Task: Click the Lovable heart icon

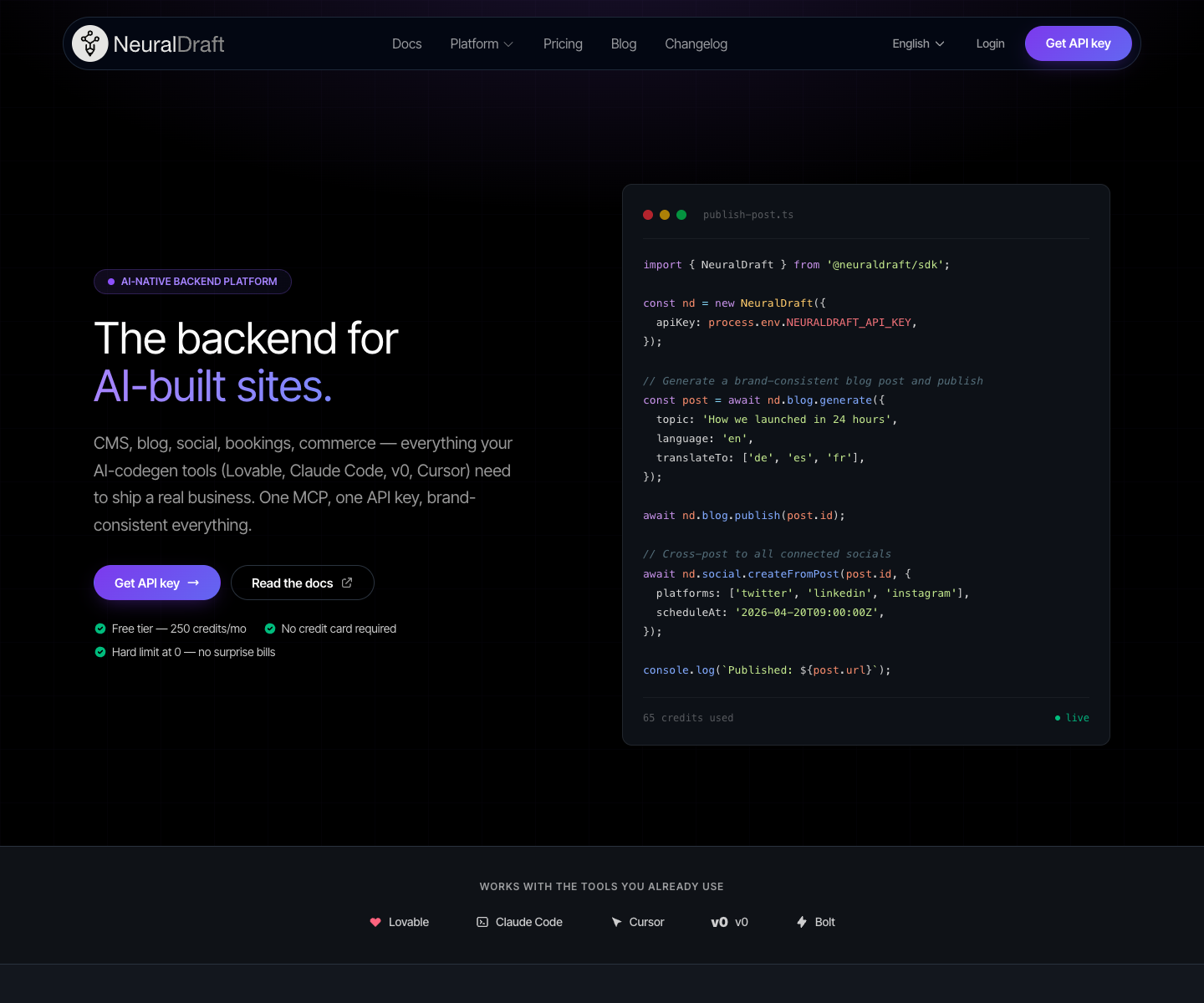Action: (375, 922)
